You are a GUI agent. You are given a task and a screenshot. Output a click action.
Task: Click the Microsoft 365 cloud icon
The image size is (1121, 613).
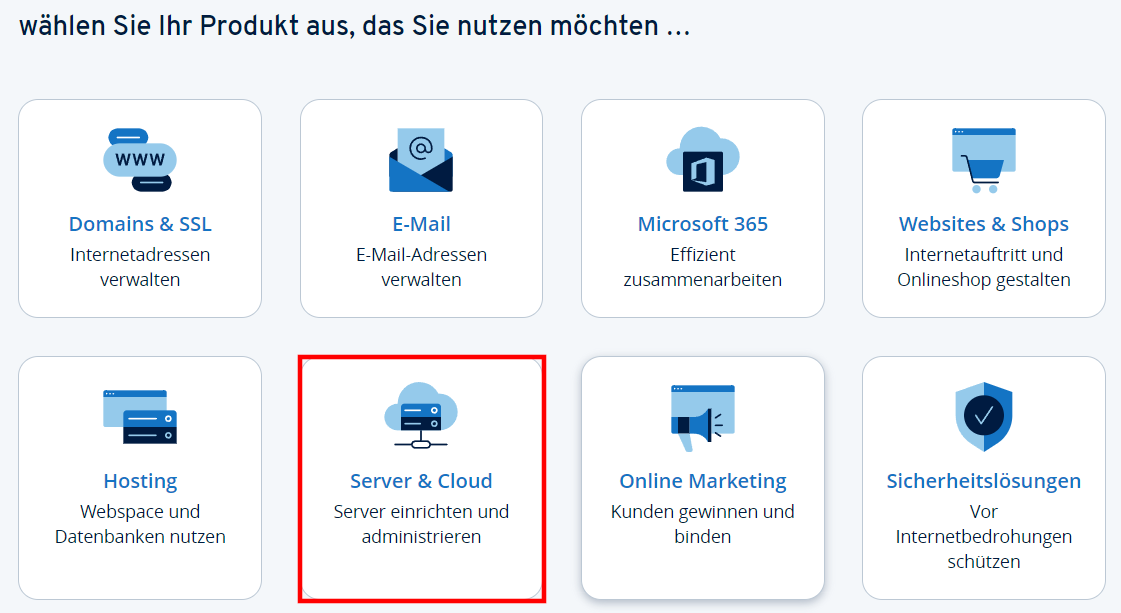703,160
